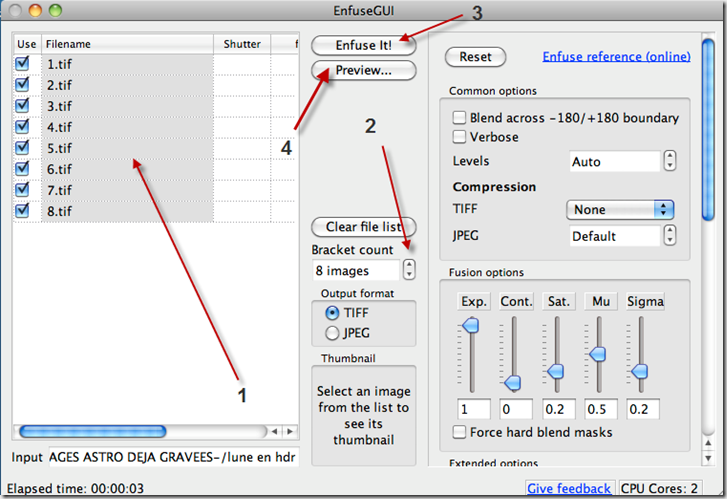Click the Cont. label button

click(516, 301)
